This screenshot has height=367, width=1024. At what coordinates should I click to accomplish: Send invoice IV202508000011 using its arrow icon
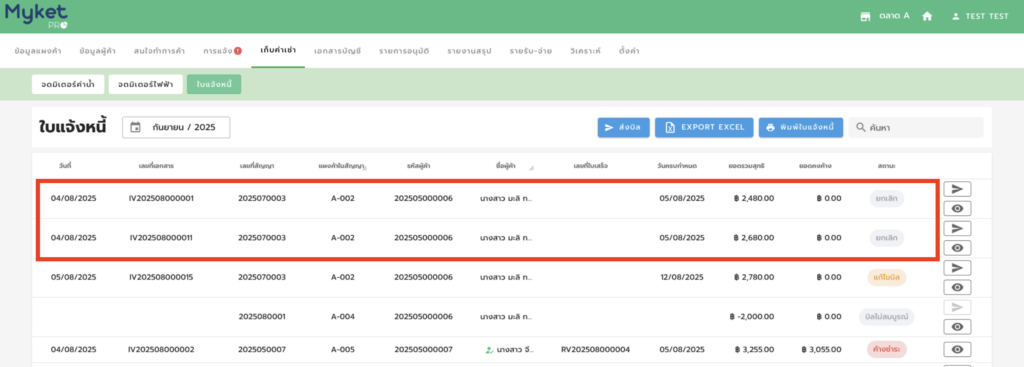point(957,228)
